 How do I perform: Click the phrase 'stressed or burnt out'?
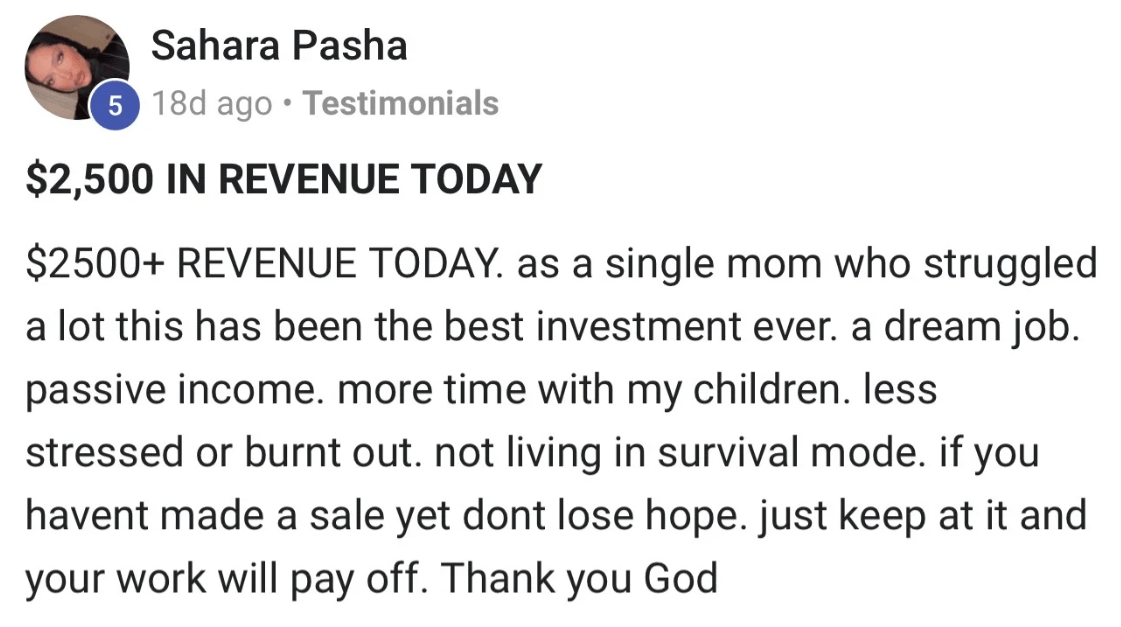[x=219, y=453]
